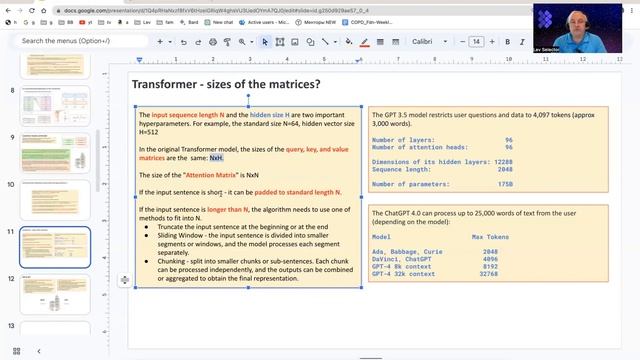Select the Text box tool
The height and width of the screenshot is (360, 640).
pos(280,42)
